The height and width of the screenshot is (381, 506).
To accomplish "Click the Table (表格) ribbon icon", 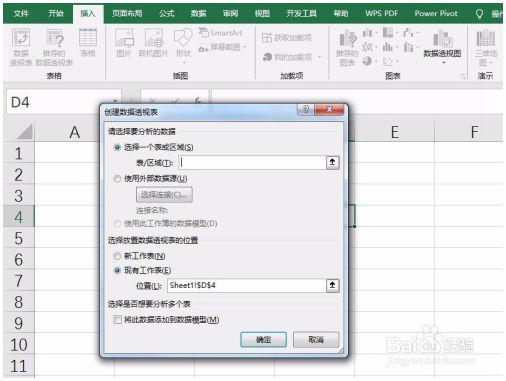I will coord(88,43).
